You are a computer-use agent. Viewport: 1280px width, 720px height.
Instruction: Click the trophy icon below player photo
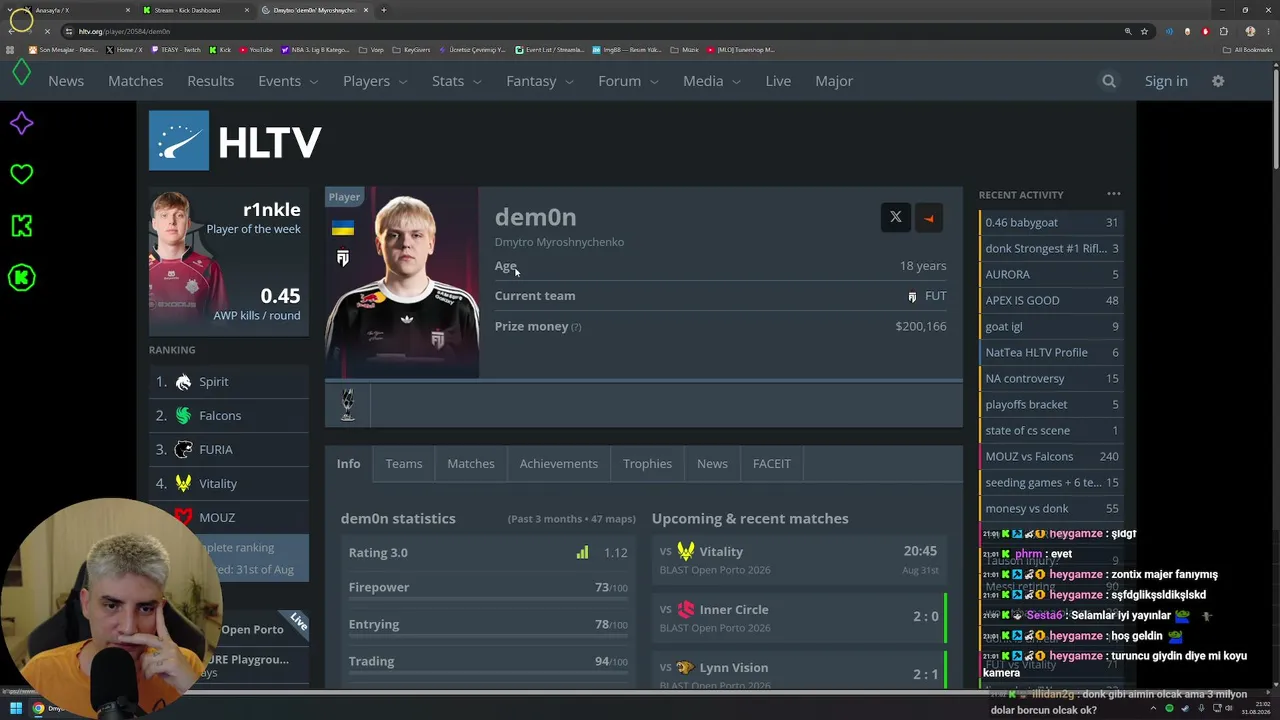(x=347, y=405)
